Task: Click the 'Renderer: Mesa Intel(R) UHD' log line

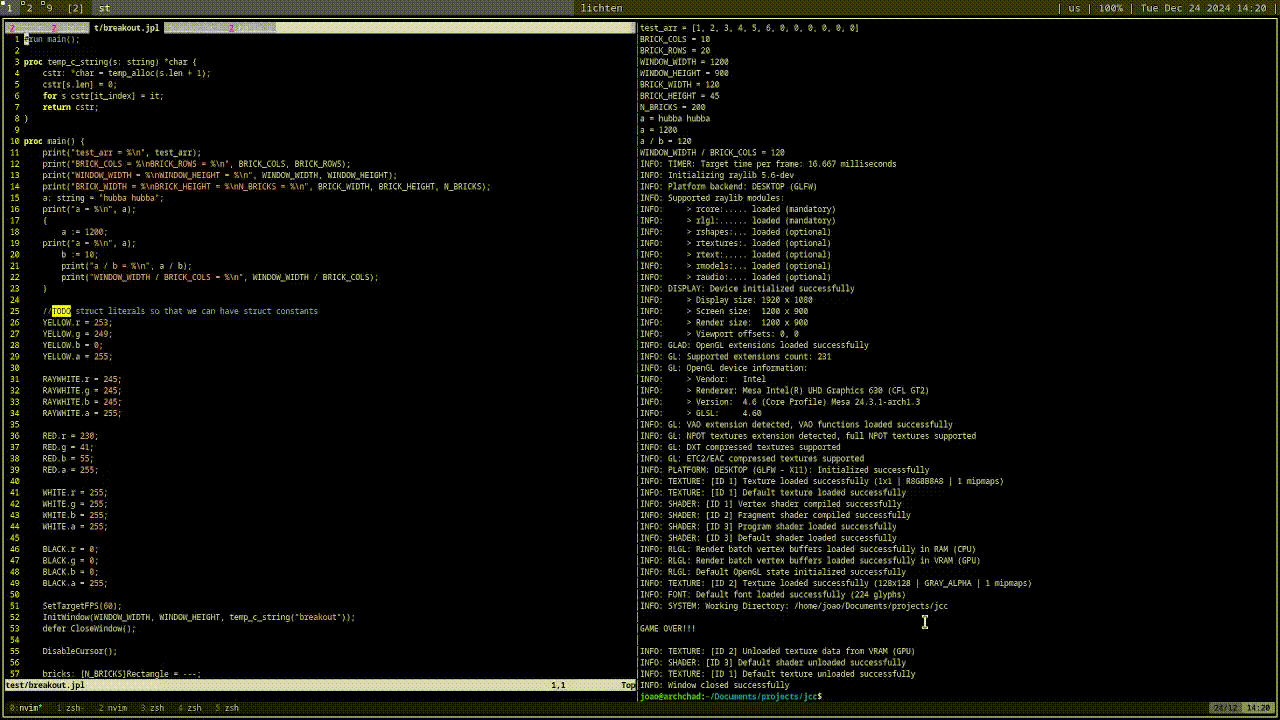Action: tap(784, 390)
